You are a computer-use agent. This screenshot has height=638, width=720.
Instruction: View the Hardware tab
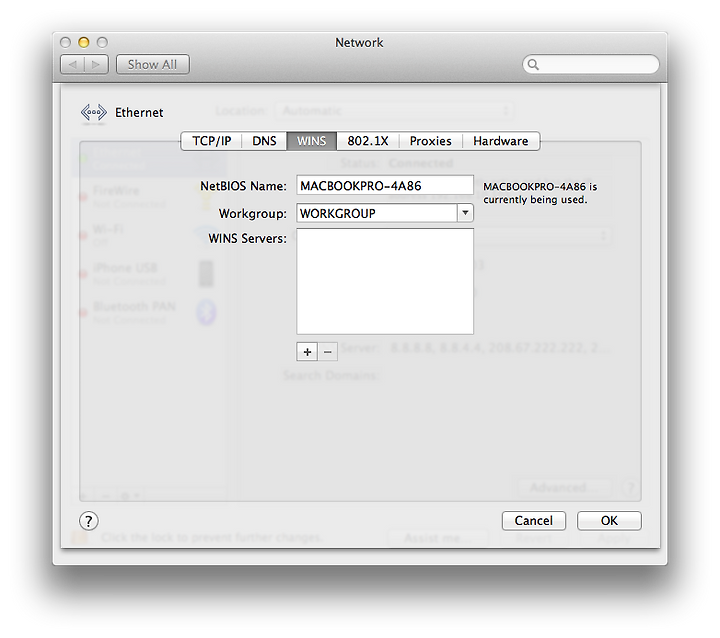coord(501,141)
